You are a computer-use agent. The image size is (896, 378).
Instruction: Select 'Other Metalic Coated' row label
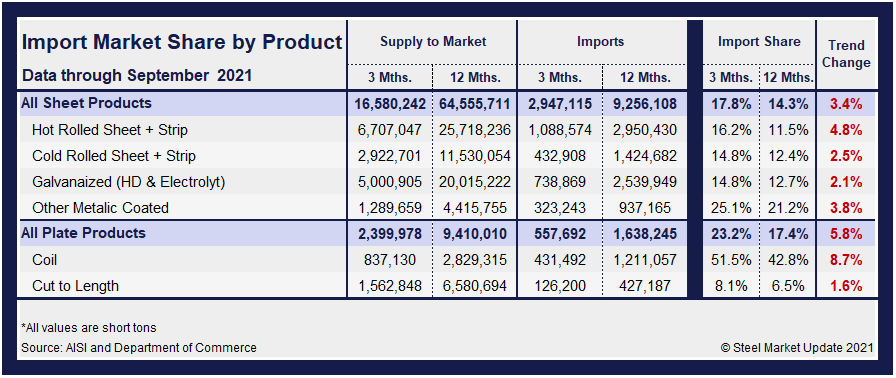coord(101,208)
